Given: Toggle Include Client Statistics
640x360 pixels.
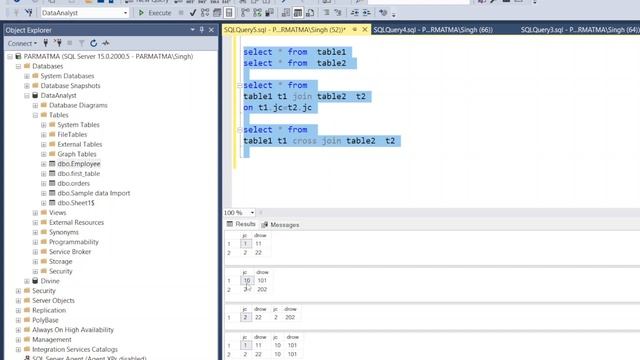Looking at the screenshot, I should point(269,13).
